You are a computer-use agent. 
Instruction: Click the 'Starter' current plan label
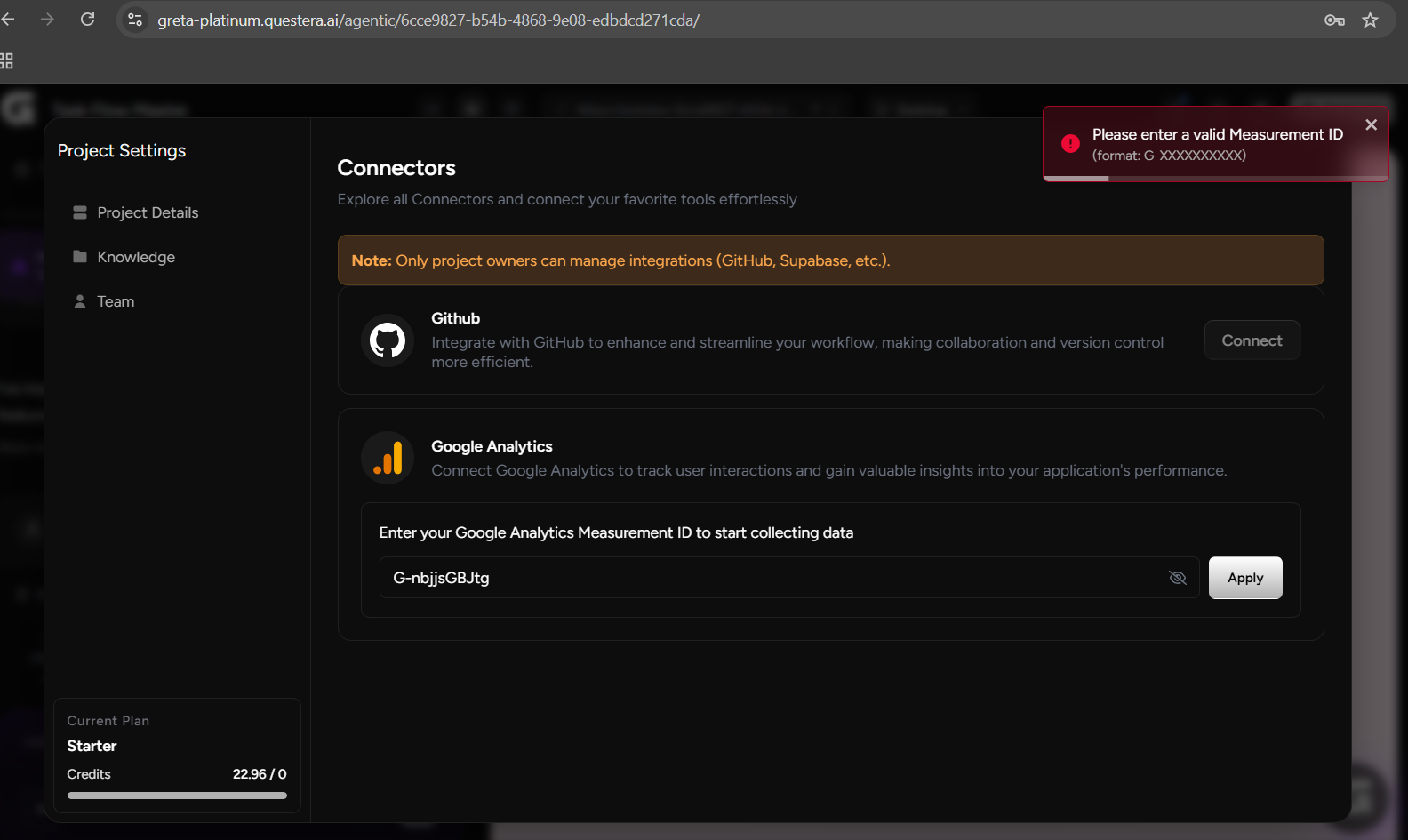tap(92, 746)
